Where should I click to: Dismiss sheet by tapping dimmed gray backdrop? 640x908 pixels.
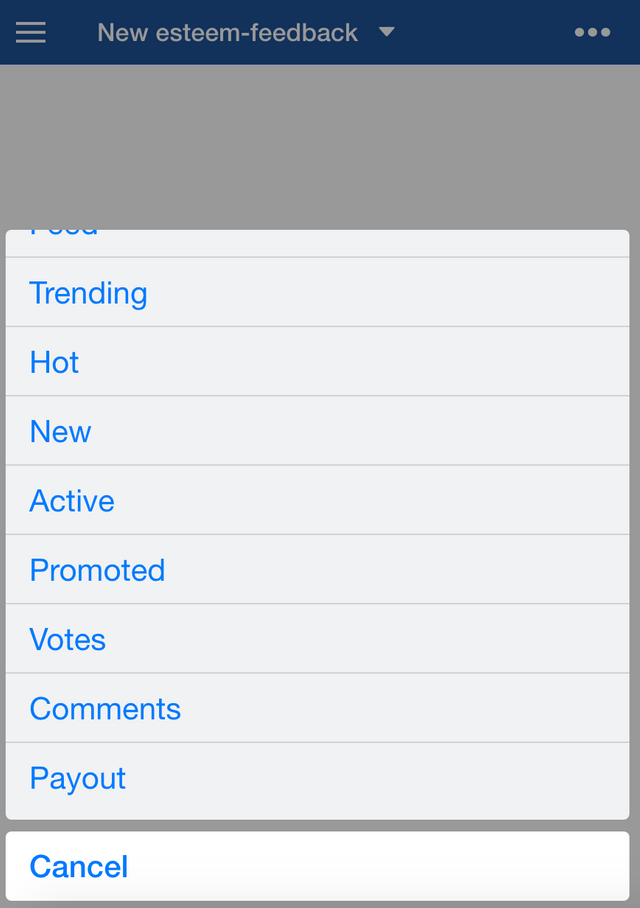coord(320,147)
